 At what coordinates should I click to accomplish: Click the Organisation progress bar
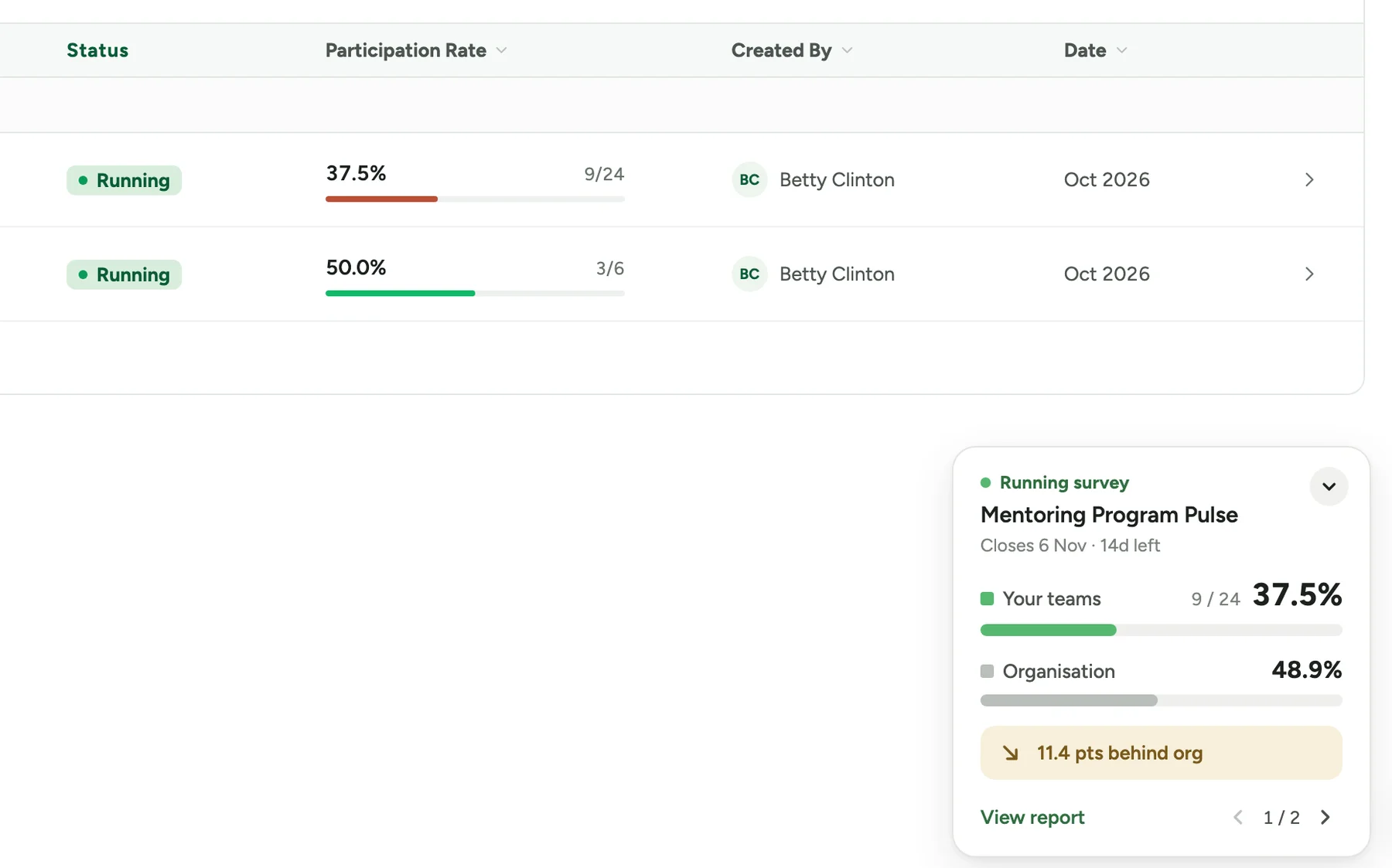pyautogui.click(x=1161, y=700)
